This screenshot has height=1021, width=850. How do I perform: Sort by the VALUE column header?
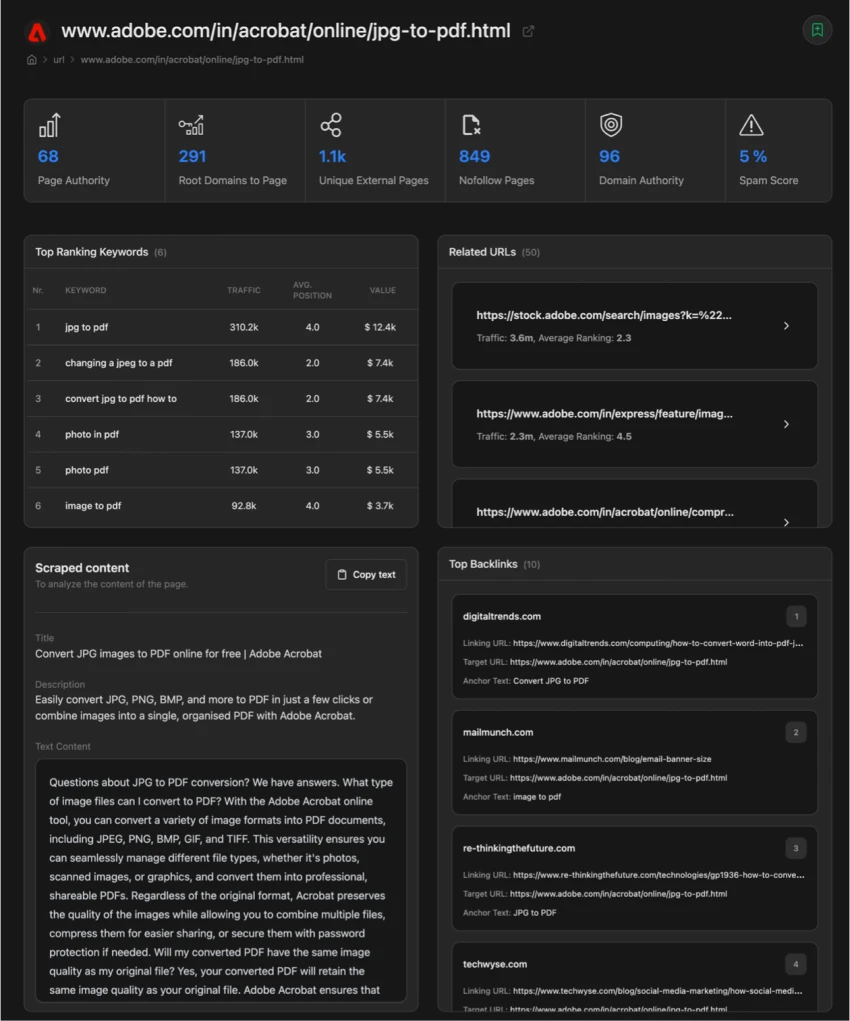(382, 290)
